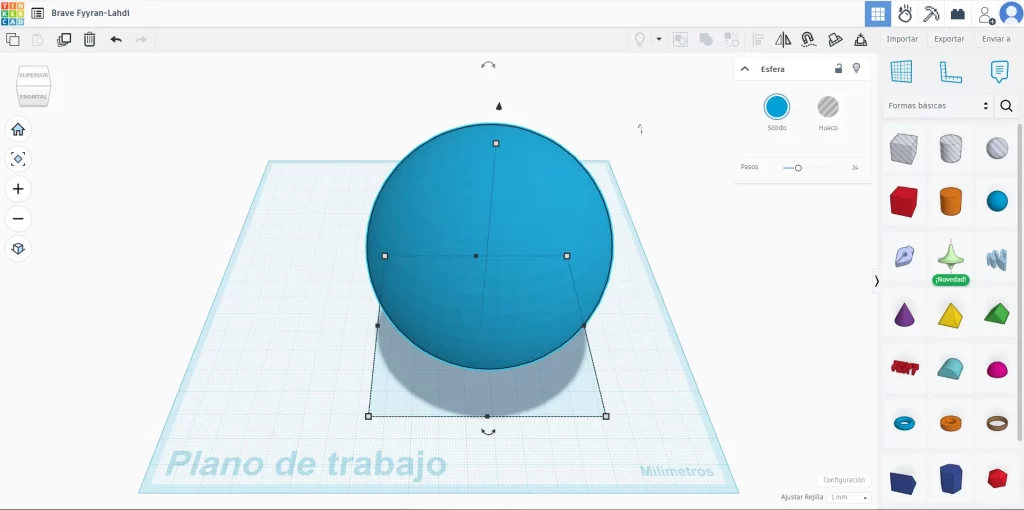Open the user profile avatar
This screenshot has height=510, width=1024.
pyautogui.click(x=1011, y=14)
